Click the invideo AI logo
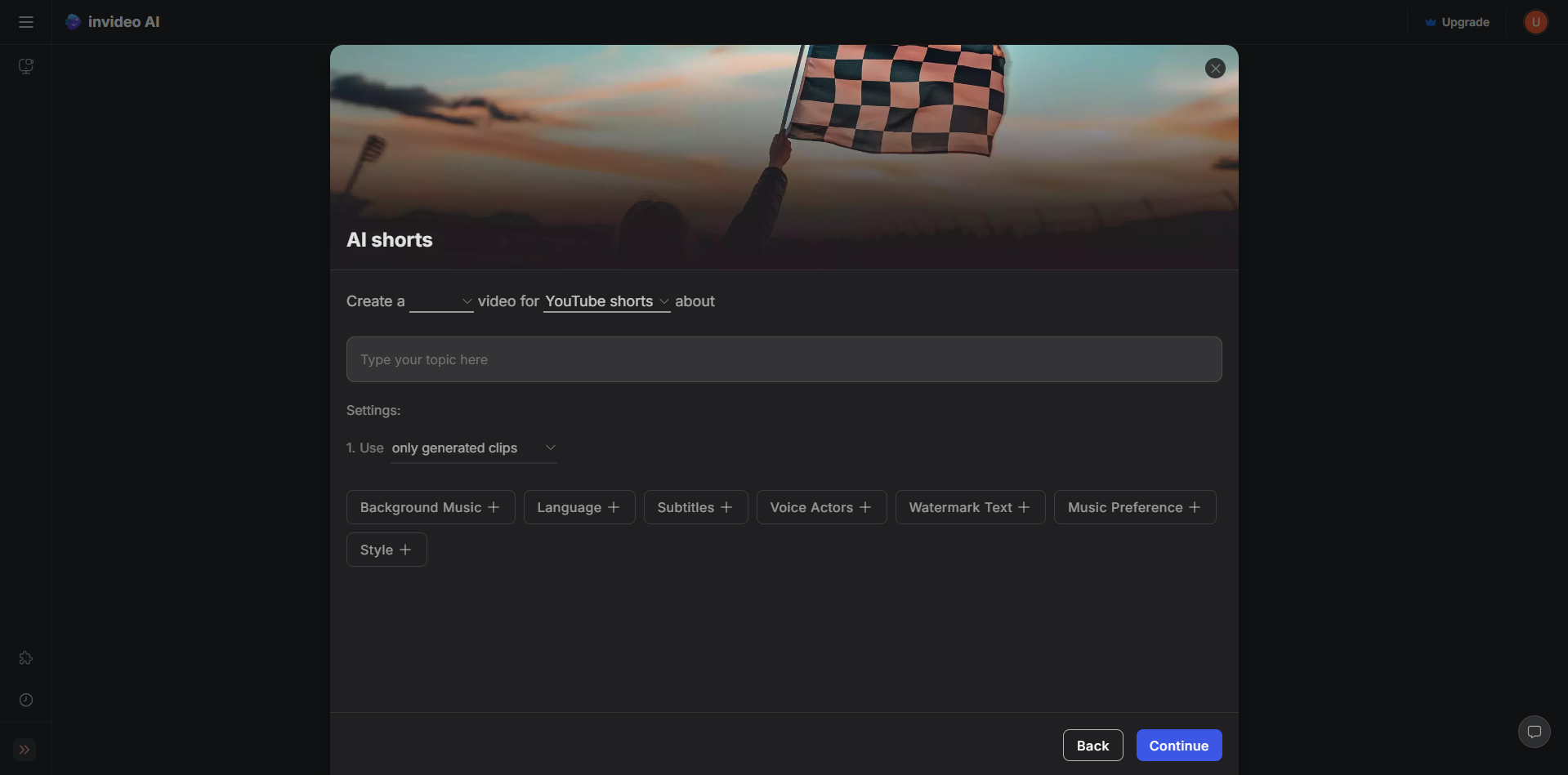 tap(112, 22)
